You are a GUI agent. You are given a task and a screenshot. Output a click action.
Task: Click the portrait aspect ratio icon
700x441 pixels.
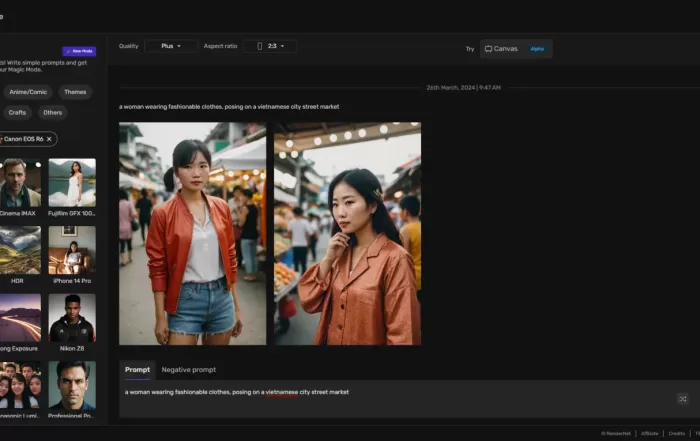259,46
